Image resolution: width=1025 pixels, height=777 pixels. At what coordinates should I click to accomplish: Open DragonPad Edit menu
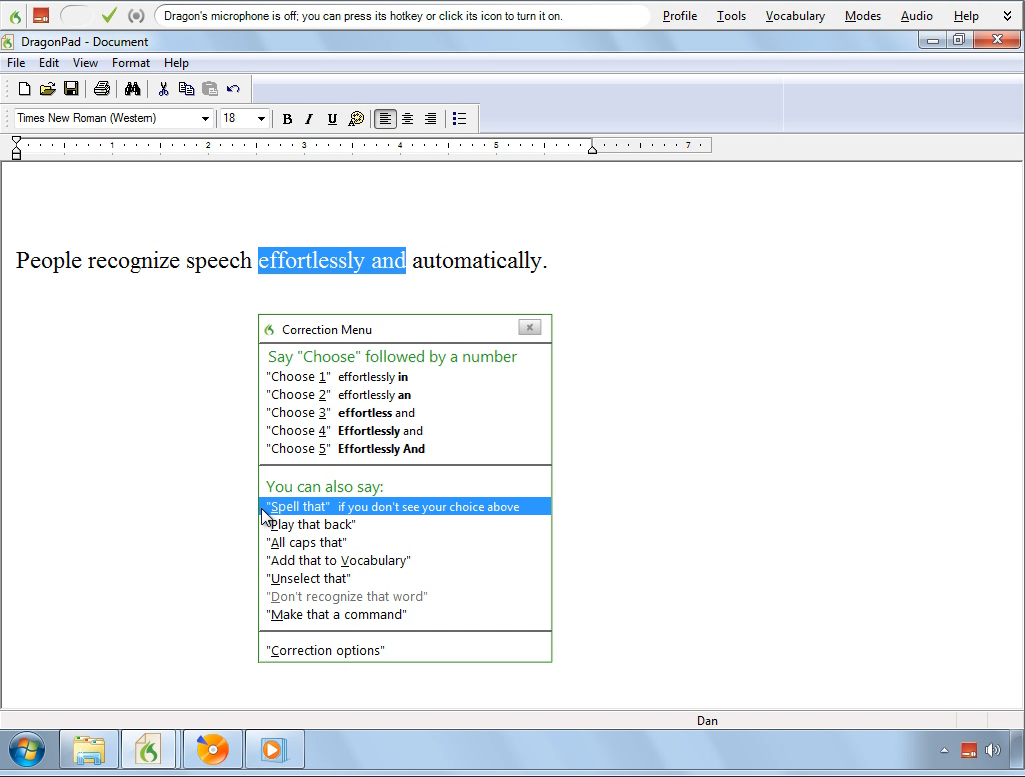49,63
